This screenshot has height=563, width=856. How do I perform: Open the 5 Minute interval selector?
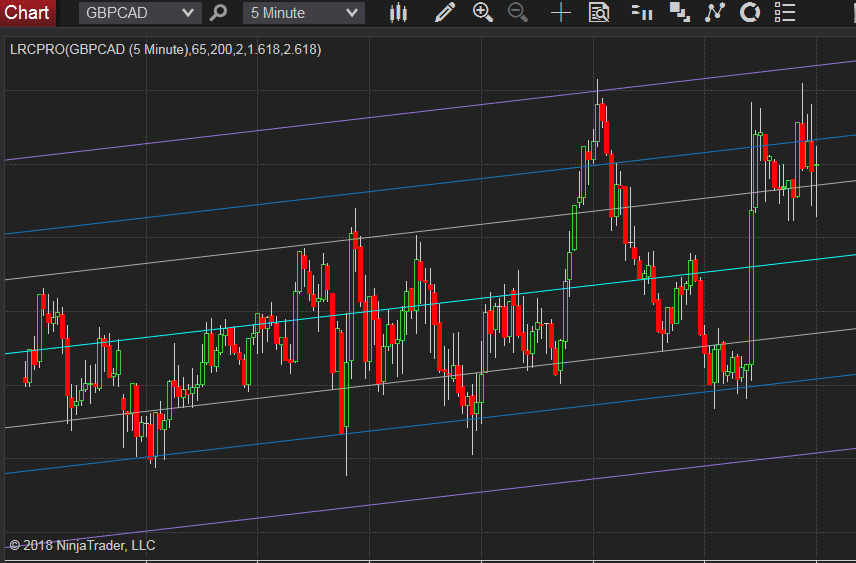pos(304,13)
